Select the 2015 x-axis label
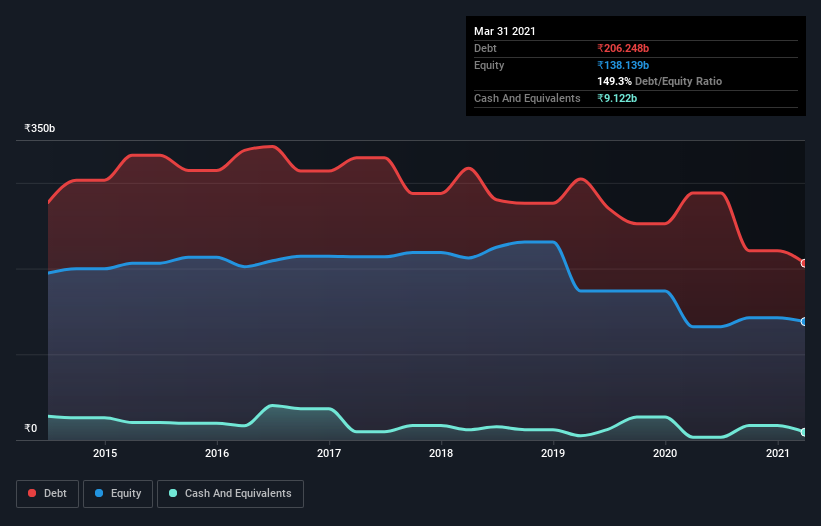The image size is (821, 526). click(x=105, y=453)
